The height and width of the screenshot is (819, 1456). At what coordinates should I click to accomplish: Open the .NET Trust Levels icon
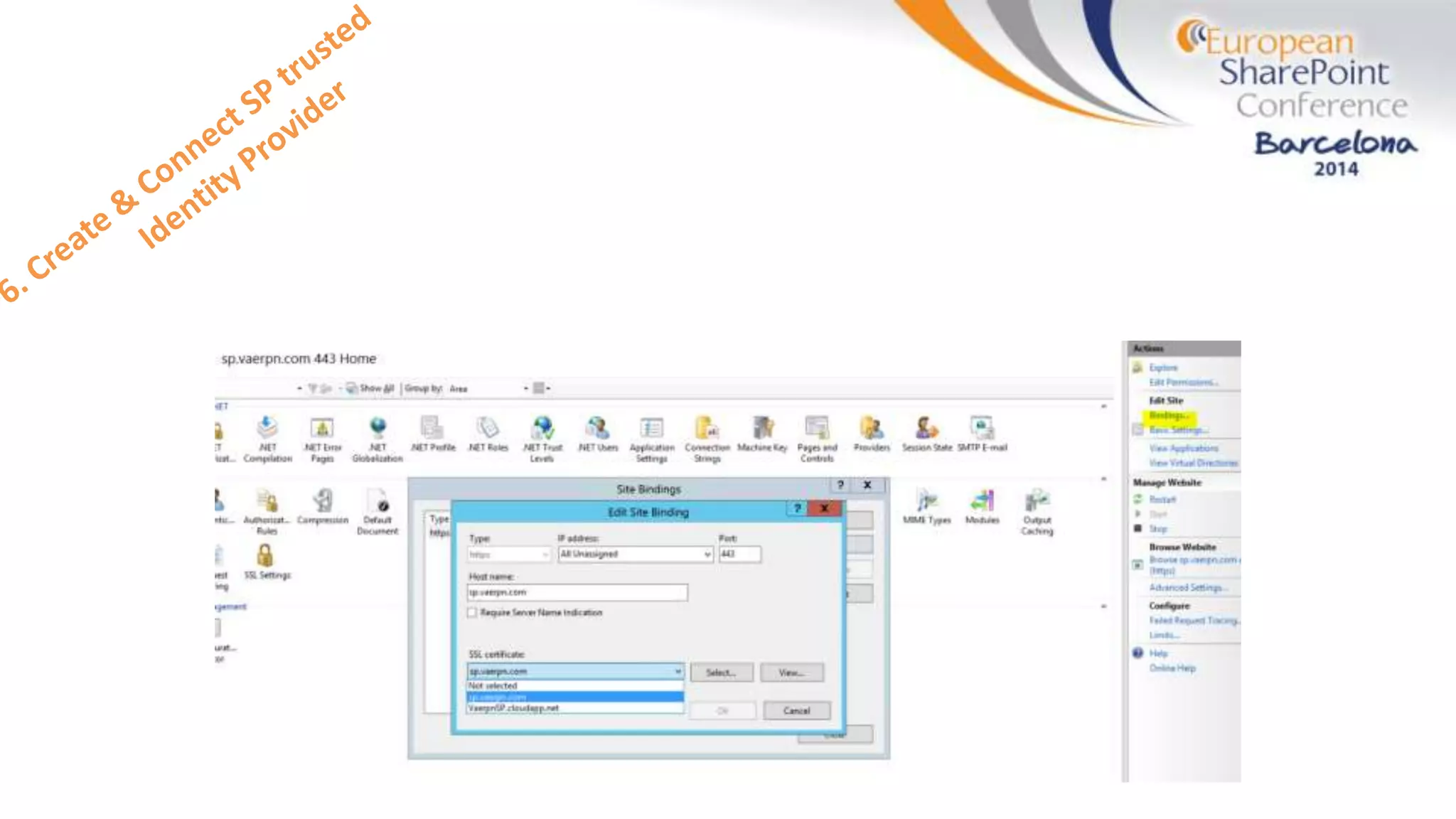pos(542,429)
